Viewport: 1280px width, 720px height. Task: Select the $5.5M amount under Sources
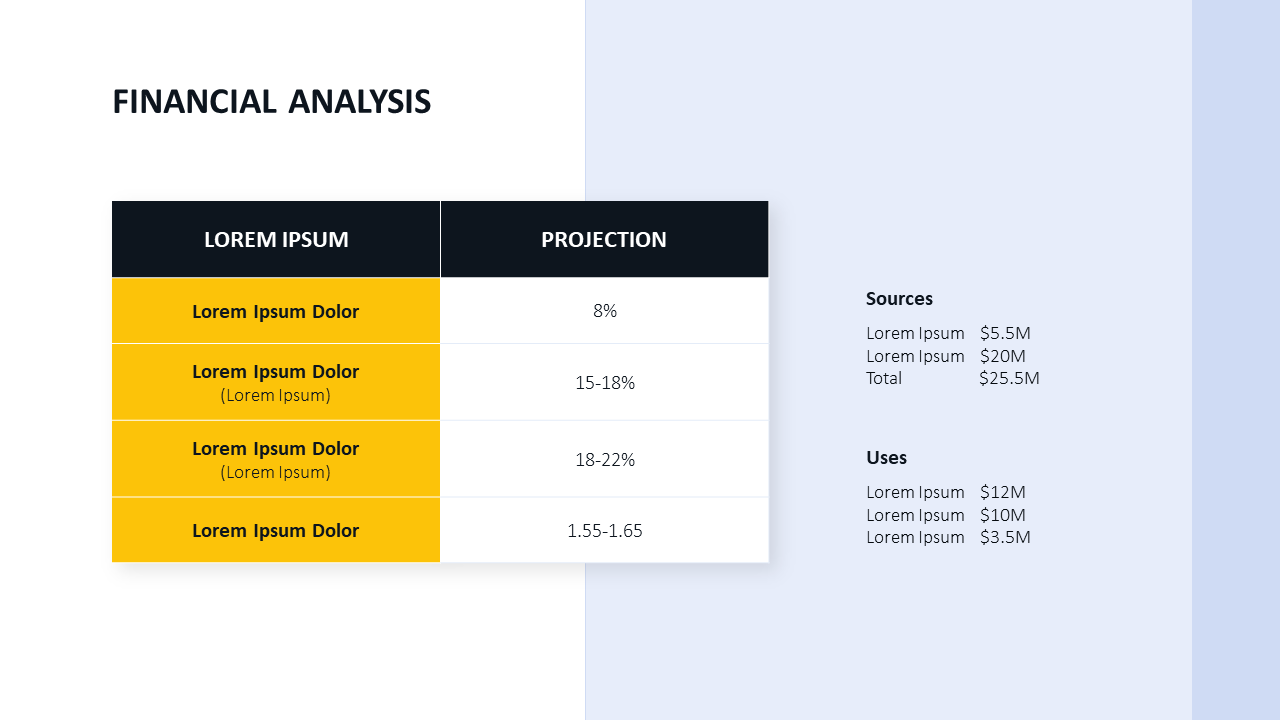click(x=1005, y=333)
